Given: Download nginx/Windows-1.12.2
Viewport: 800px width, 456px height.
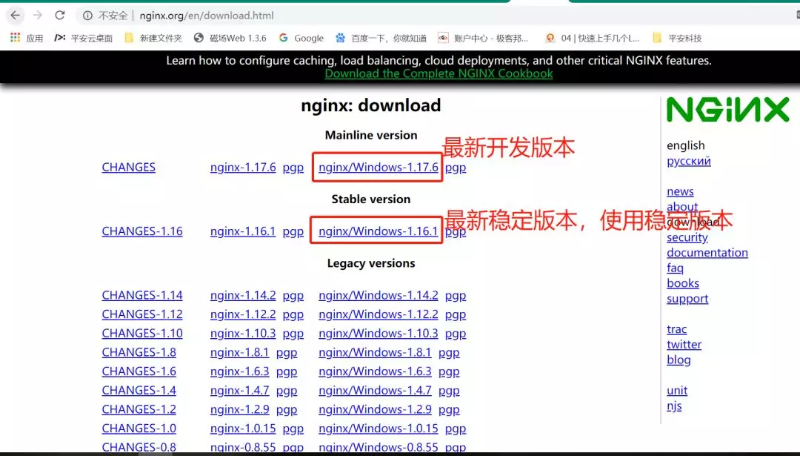Looking at the screenshot, I should (378, 314).
